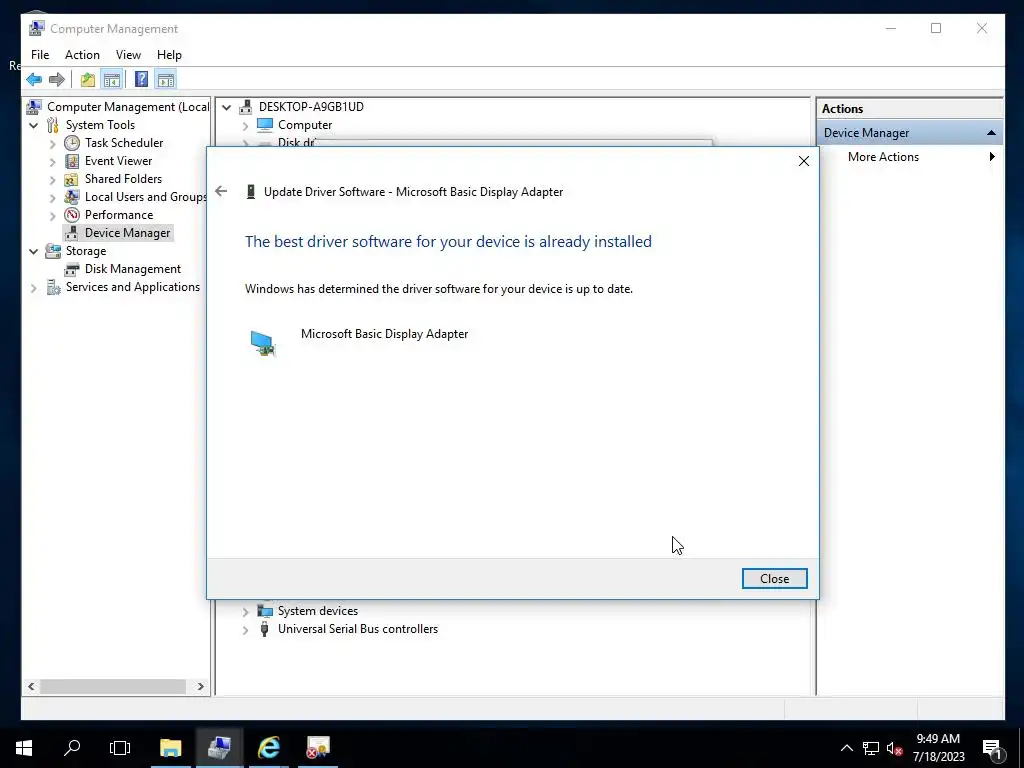Screen dimensions: 1024x768
Task: Open Task View on the taskbar
Action: click(x=120, y=748)
